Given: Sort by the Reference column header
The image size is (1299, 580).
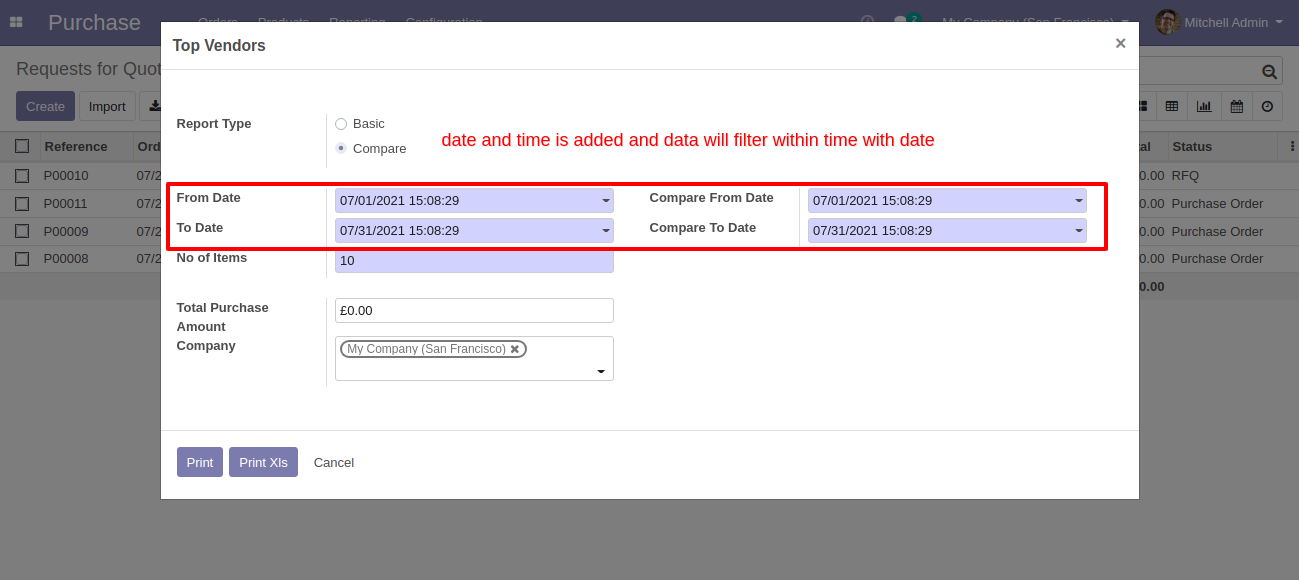Looking at the screenshot, I should click(x=76, y=146).
